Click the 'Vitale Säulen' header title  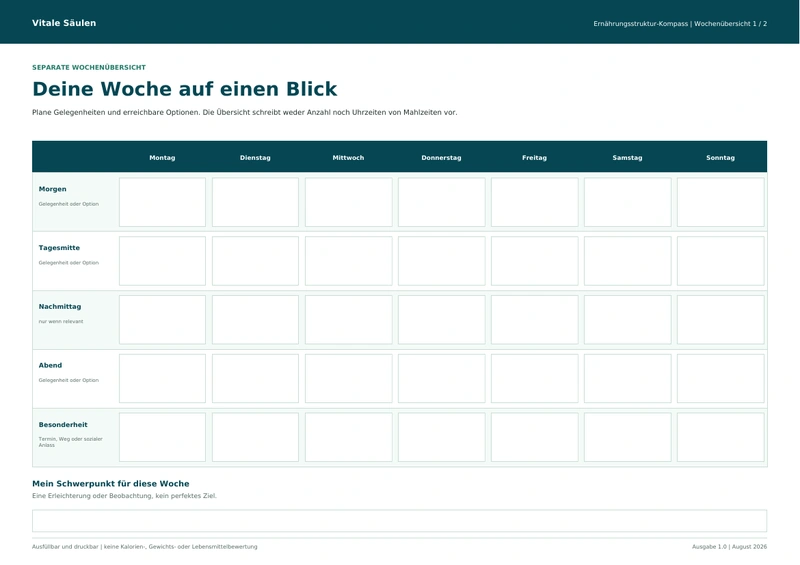tap(64, 23)
